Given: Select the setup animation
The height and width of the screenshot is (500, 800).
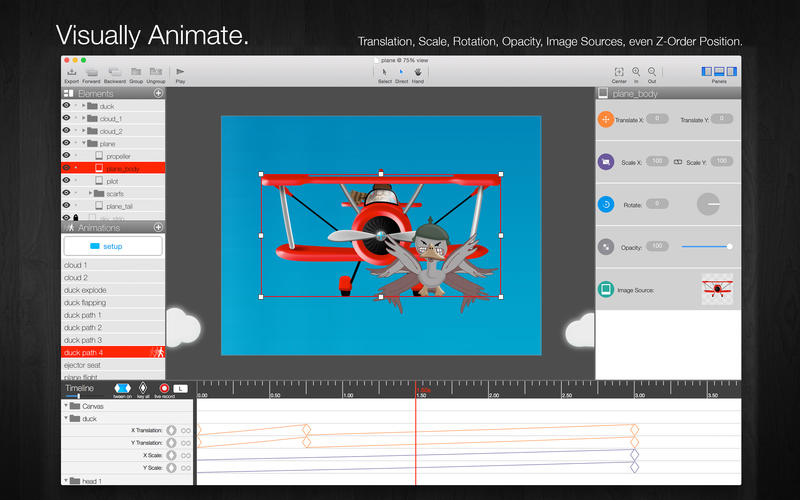Looking at the screenshot, I should click(x=113, y=246).
